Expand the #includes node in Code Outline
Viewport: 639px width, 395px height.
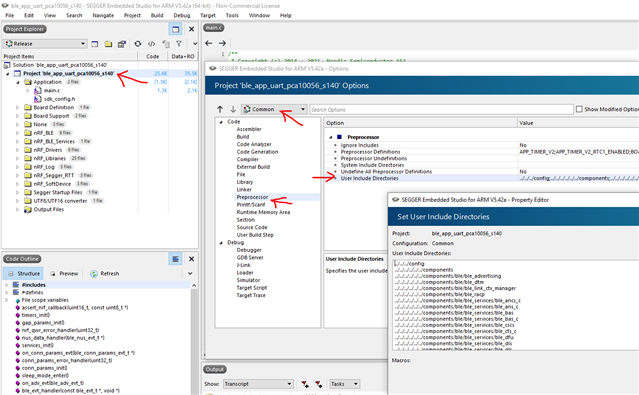(7, 285)
